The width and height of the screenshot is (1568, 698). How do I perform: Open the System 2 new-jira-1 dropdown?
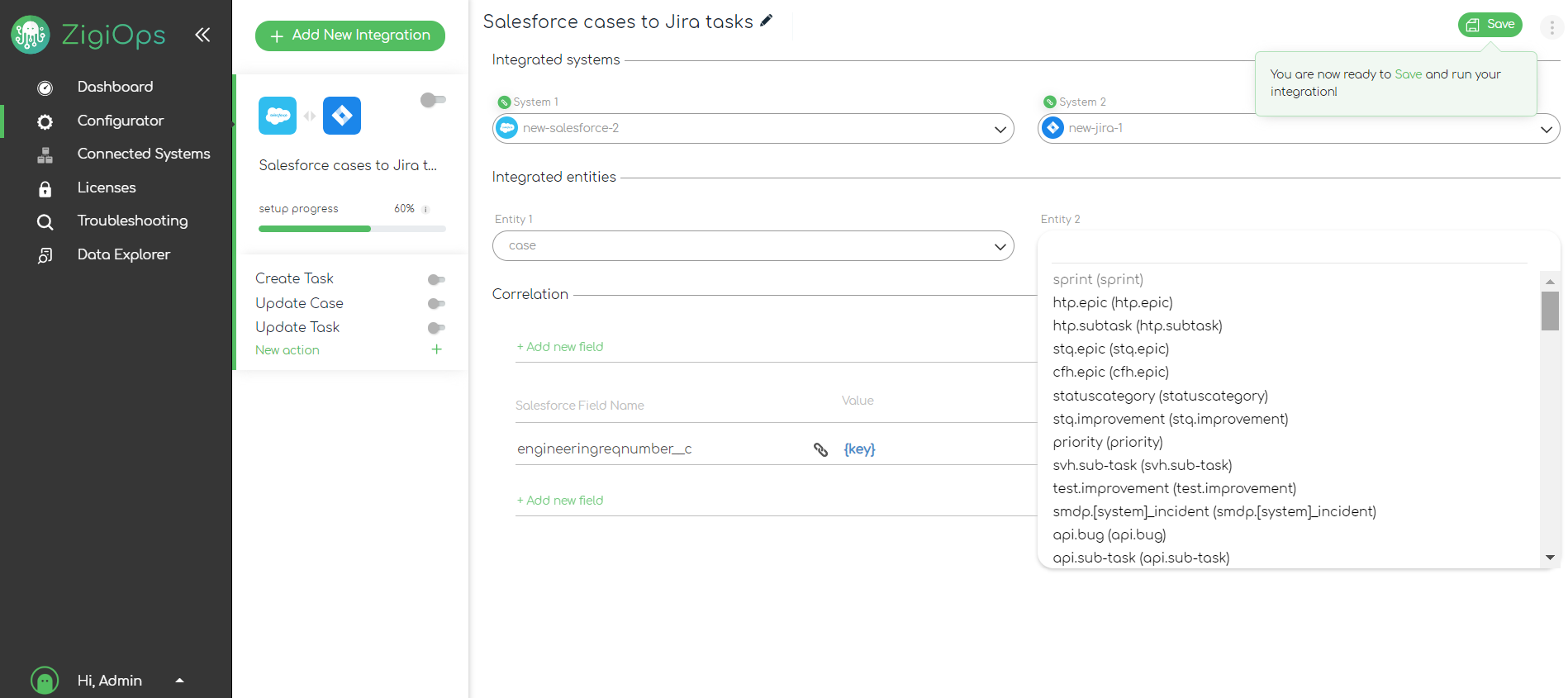tap(1299, 128)
